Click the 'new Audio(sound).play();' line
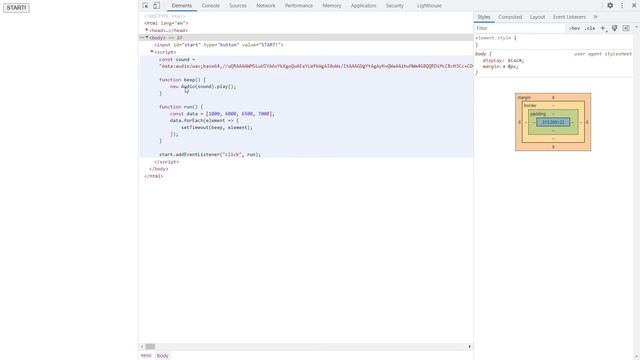Viewport: 640px width, 360px height. coord(203,87)
